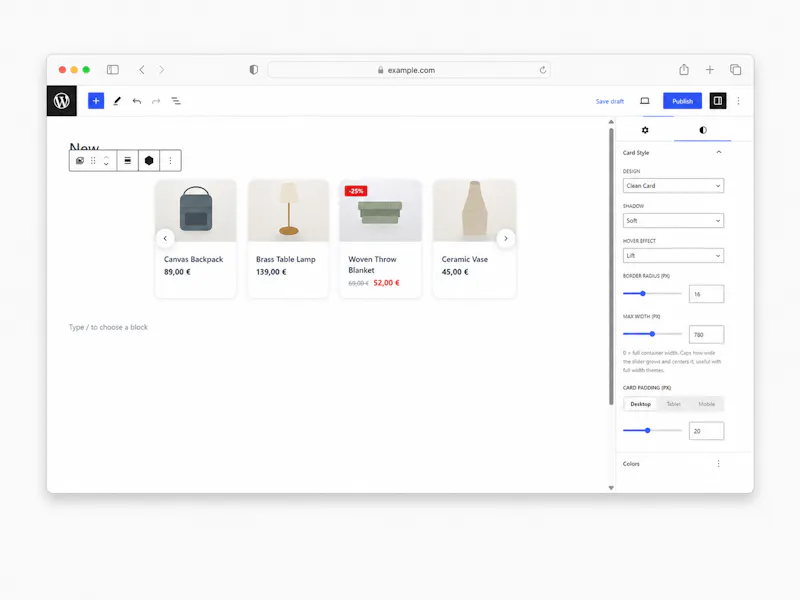This screenshot has height=600, width=800.
Task: Redo the last change
Action: (156, 101)
